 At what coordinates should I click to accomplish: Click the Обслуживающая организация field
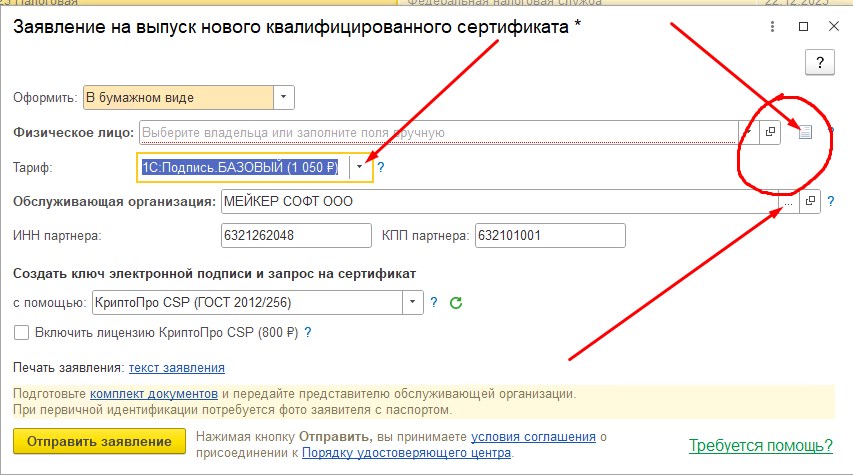click(499, 201)
